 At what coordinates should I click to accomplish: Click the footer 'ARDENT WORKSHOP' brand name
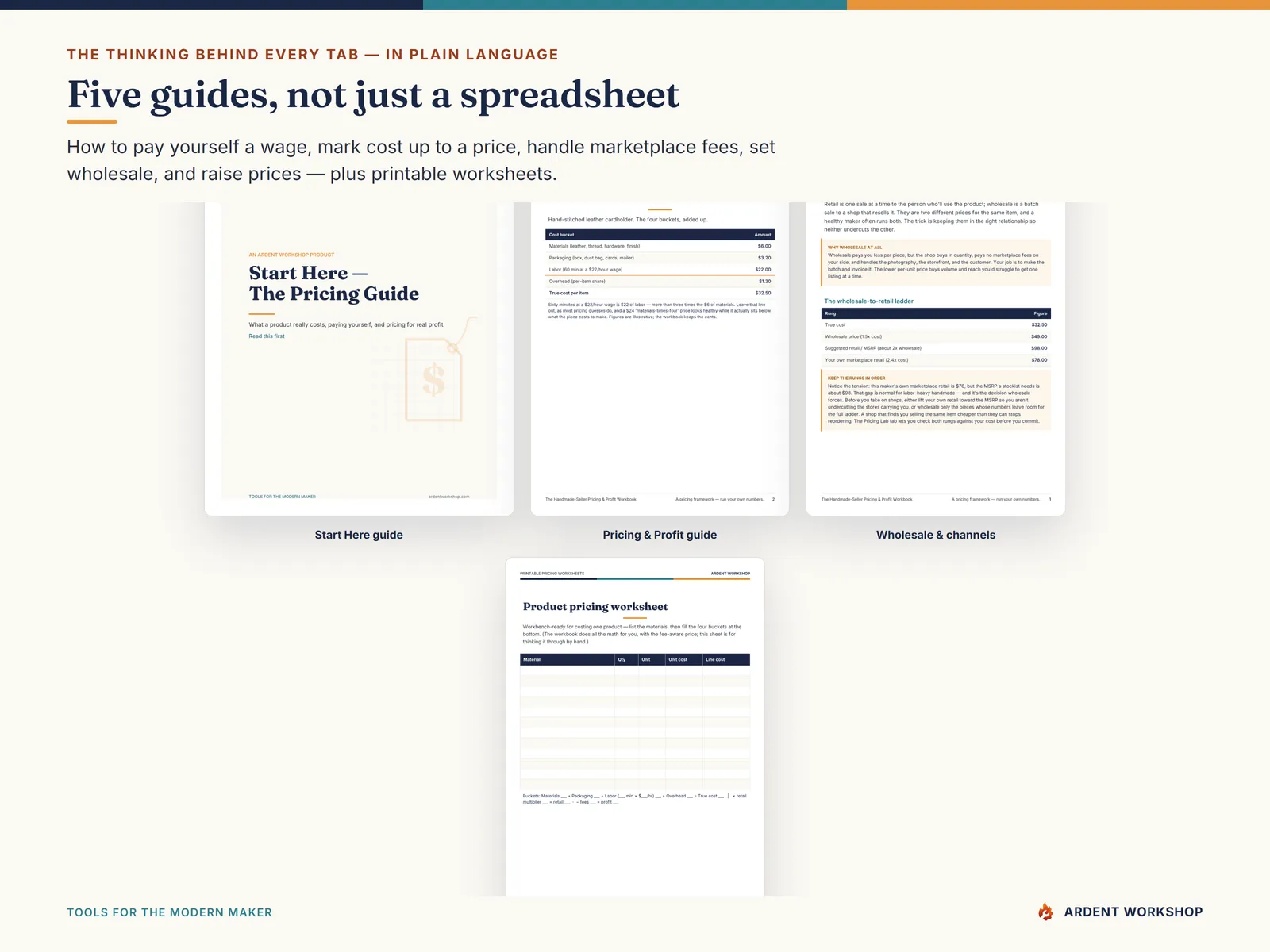click(1133, 912)
